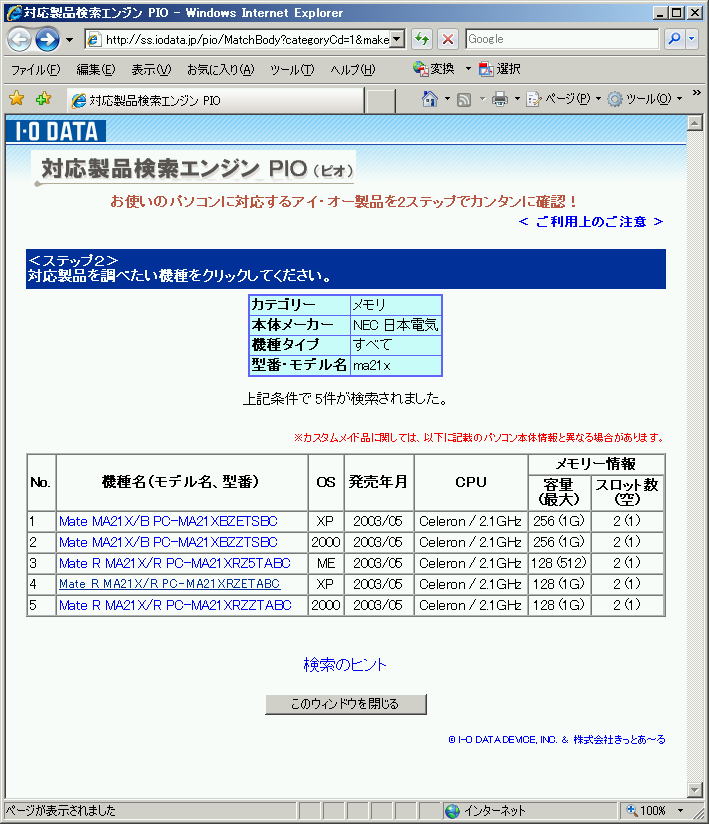
Task: Expand the zoom level dropdown arrow
Action: pos(680,810)
